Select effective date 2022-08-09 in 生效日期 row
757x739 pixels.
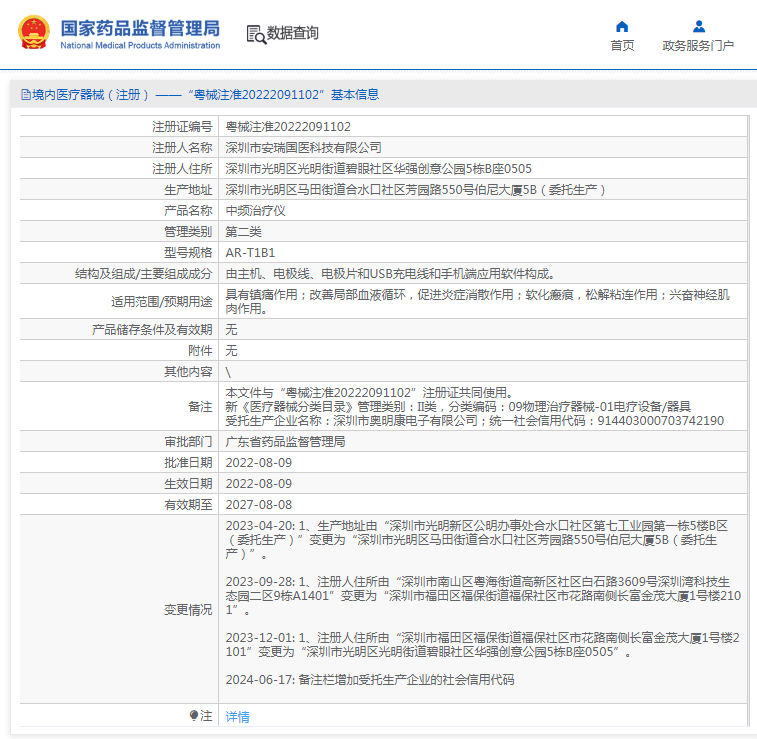(x=259, y=484)
